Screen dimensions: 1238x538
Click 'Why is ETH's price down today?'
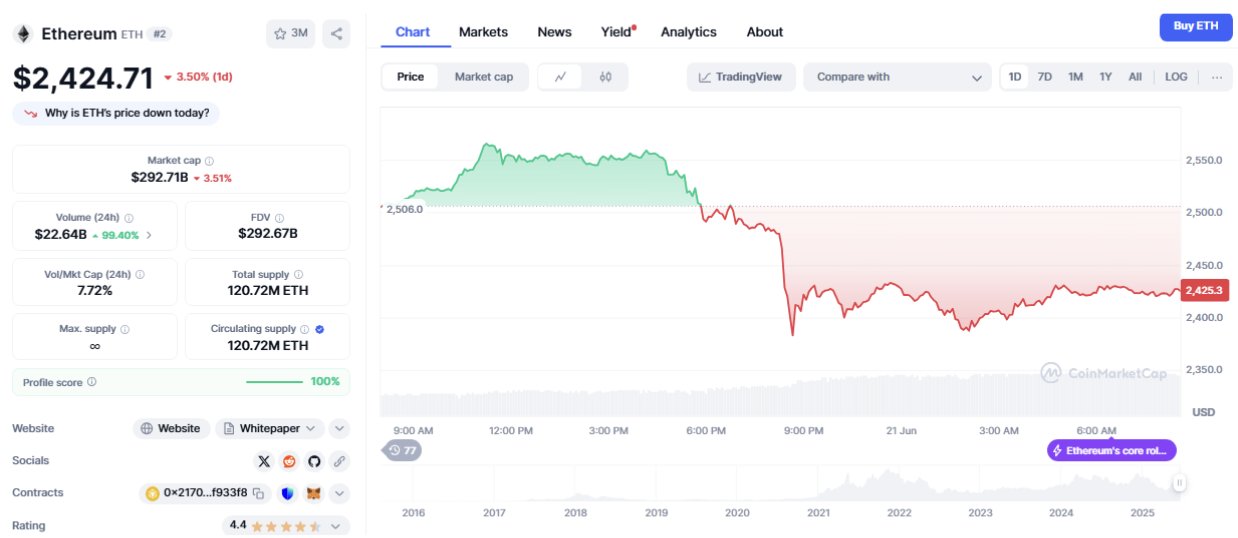tap(116, 113)
